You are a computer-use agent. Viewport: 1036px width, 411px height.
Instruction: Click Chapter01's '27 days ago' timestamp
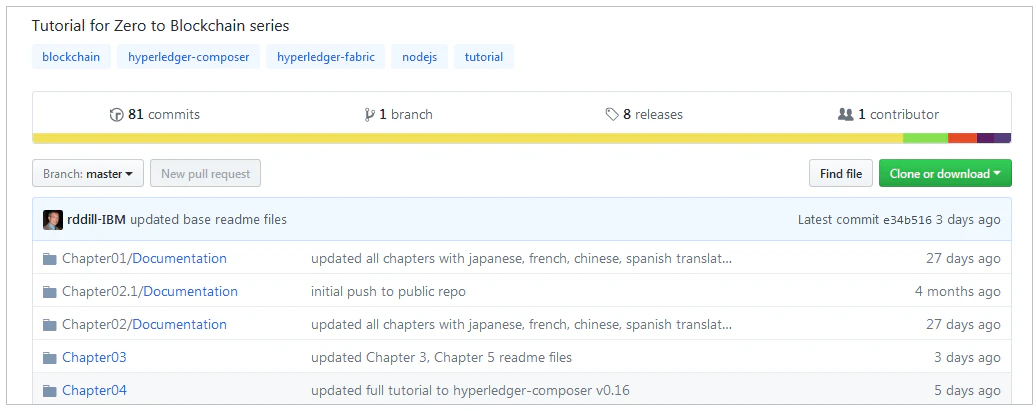tap(963, 258)
